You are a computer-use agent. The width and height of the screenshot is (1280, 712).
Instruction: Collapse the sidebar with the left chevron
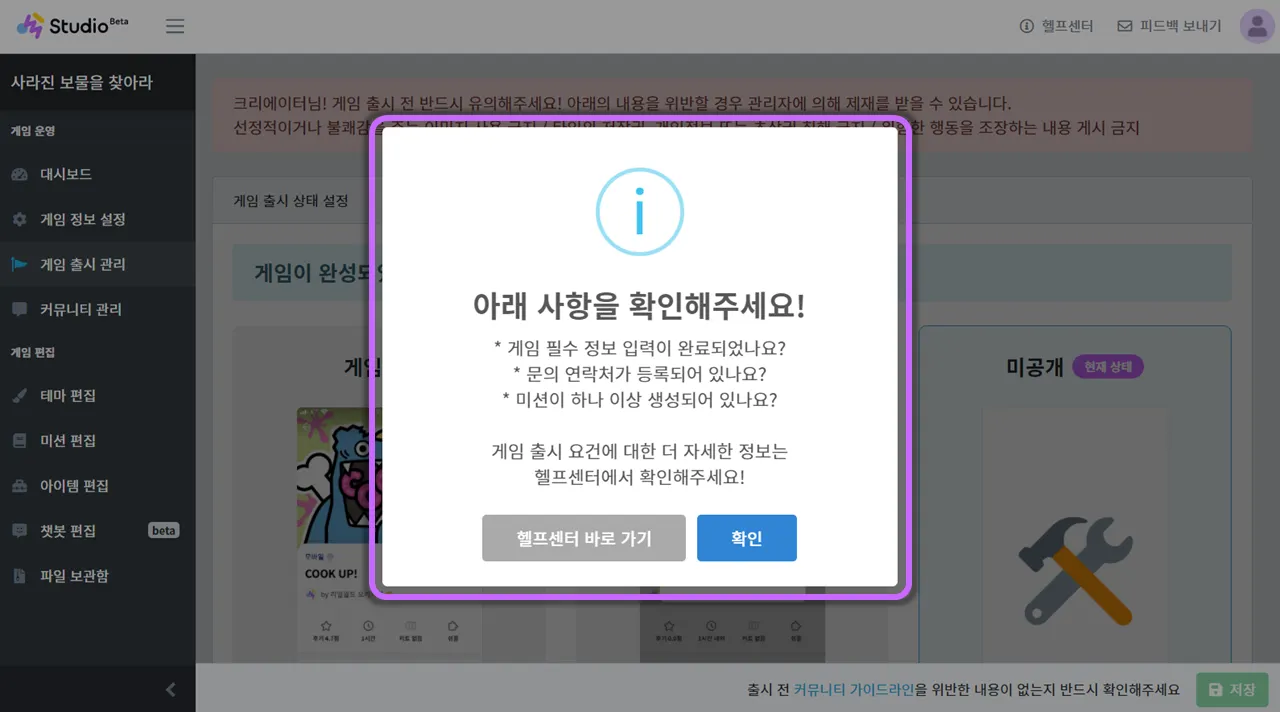coord(171,689)
